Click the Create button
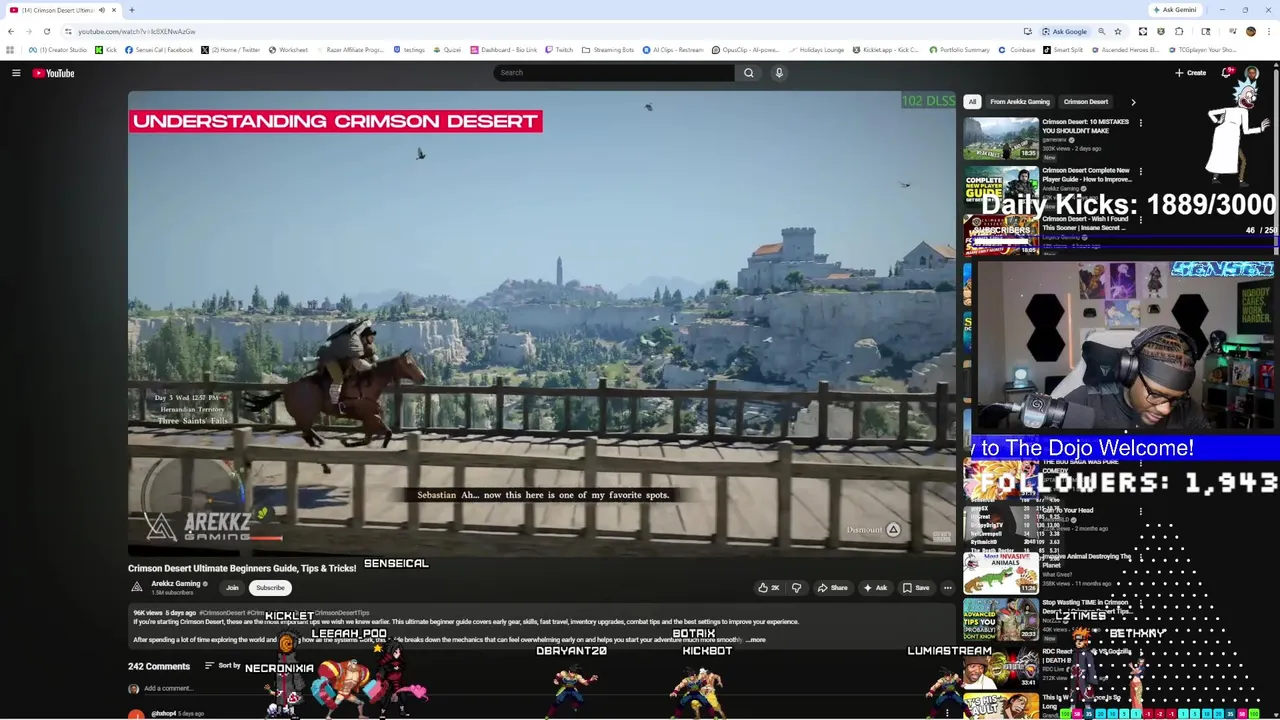The width and height of the screenshot is (1280, 720). pos(1190,73)
